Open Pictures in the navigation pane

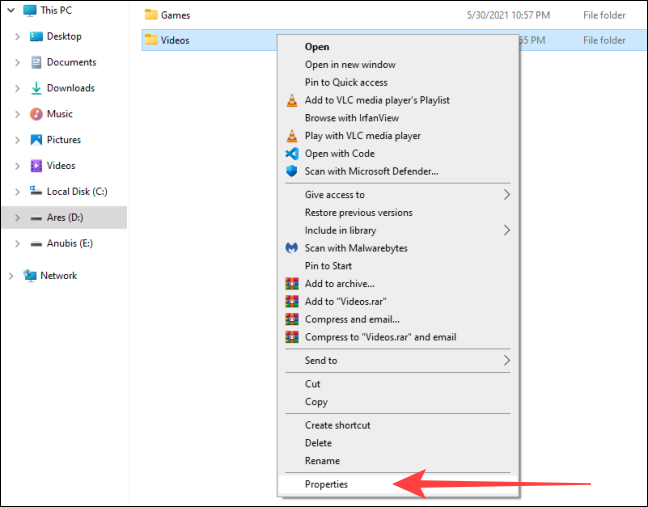pos(63,140)
